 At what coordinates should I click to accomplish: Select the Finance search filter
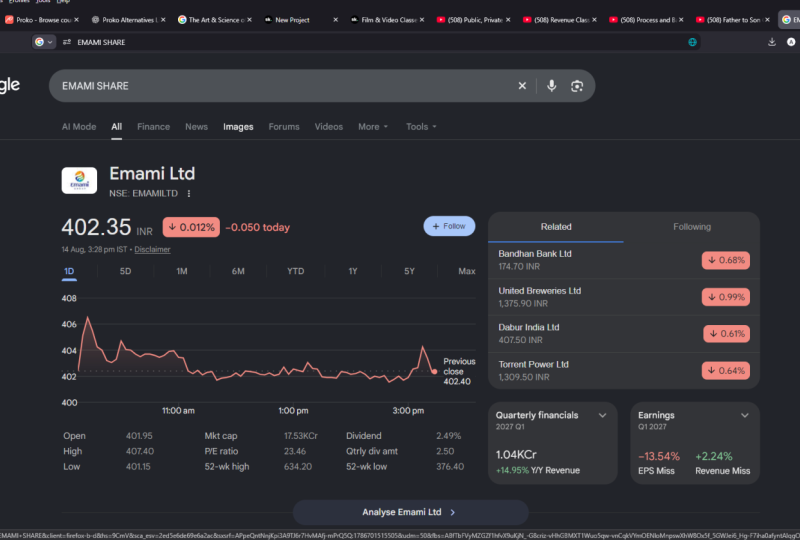tap(153, 127)
